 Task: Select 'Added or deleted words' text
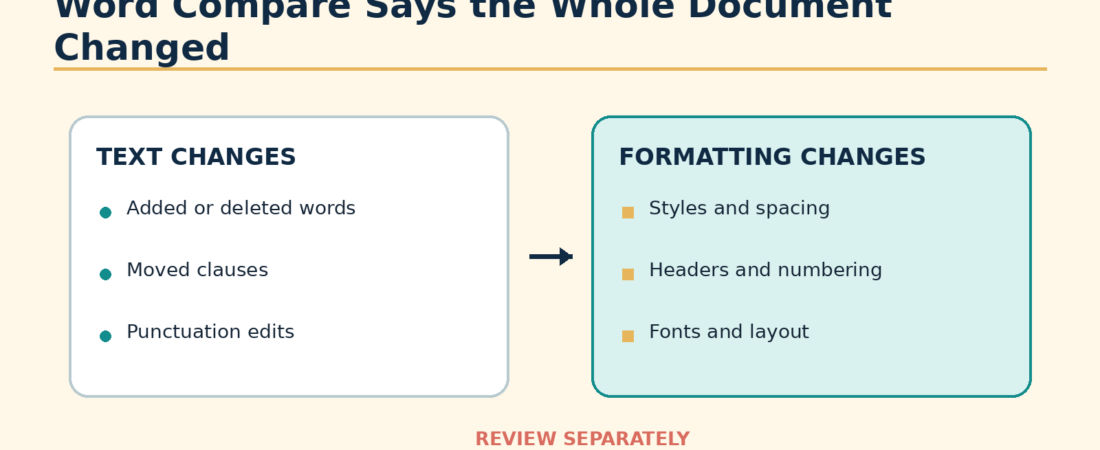tap(241, 209)
